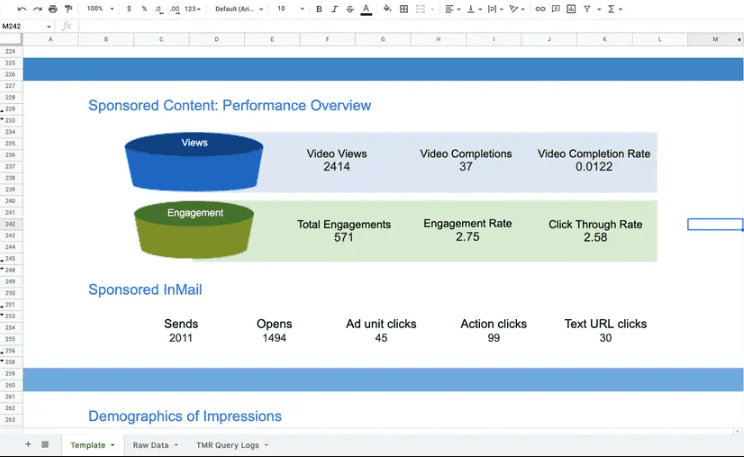This screenshot has height=457, width=744.
Task: Open vertical align dropdown
Action: pyautogui.click(x=474, y=9)
